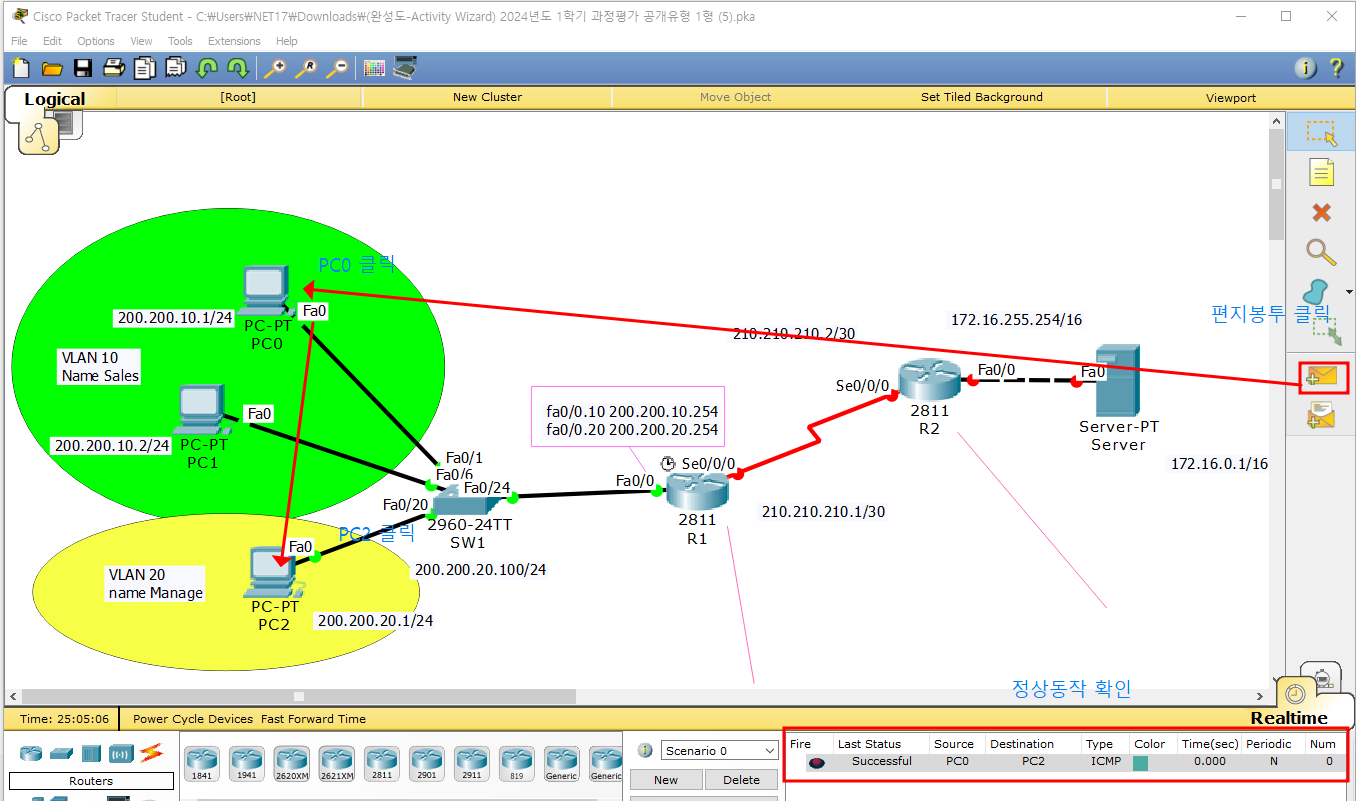The width and height of the screenshot is (1356, 801).
Task: Switch to the Logical workspace tab
Action: [x=55, y=99]
